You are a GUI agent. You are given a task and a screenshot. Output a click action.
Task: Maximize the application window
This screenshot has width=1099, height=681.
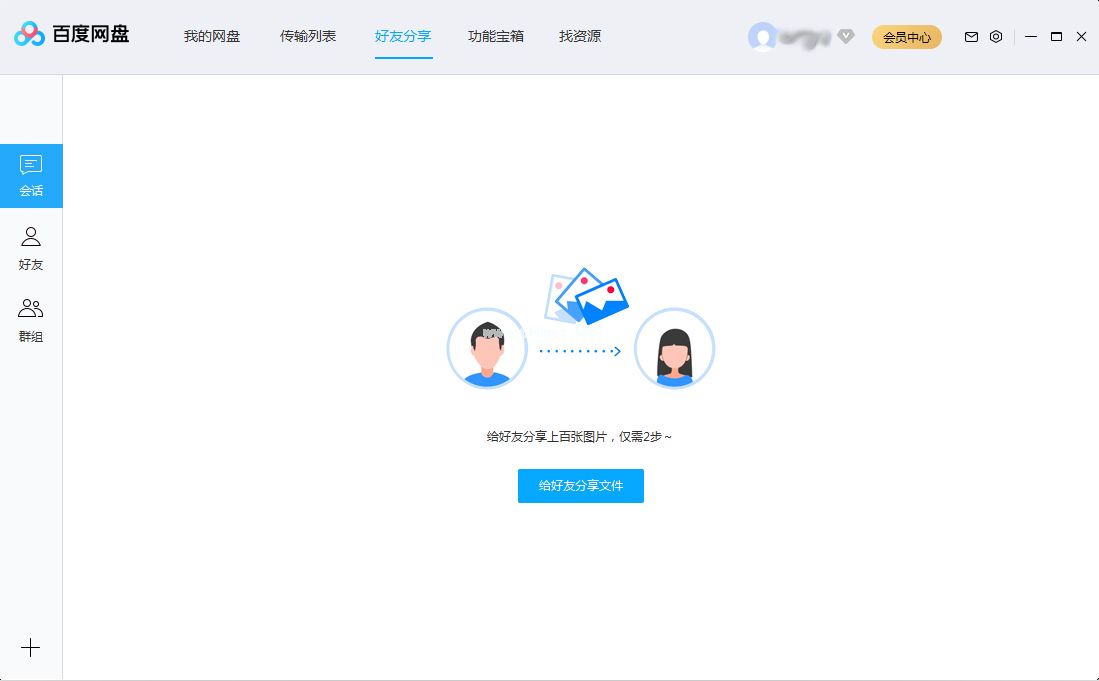click(1056, 36)
